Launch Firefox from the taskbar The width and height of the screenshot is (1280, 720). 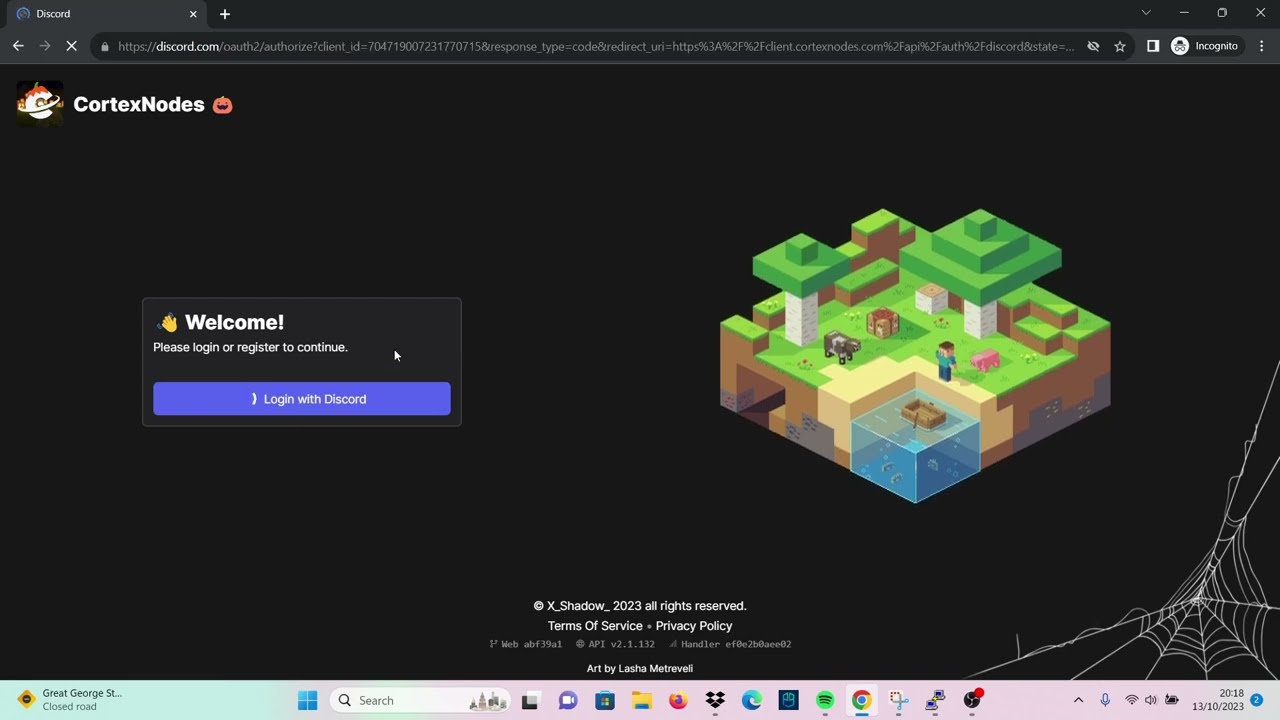tap(678, 700)
